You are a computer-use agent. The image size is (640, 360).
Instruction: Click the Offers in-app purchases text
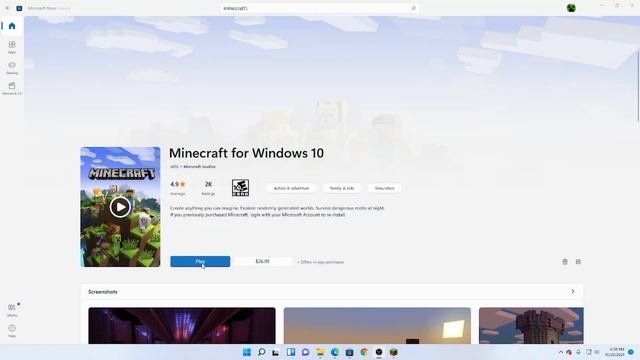point(321,262)
